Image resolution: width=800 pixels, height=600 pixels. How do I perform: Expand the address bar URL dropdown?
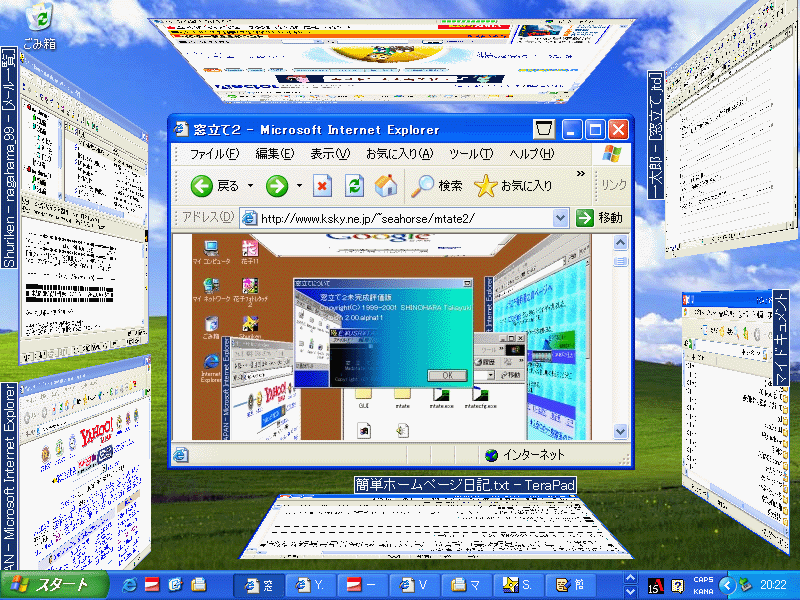pyautogui.click(x=560, y=218)
